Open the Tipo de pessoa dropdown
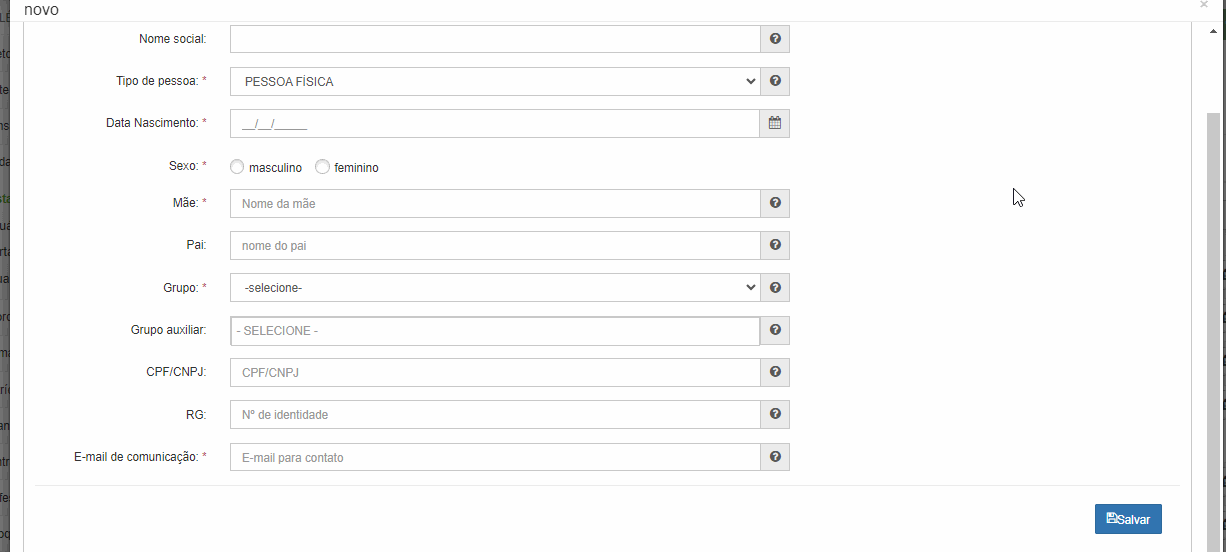The image size is (1226, 552). [x=495, y=82]
